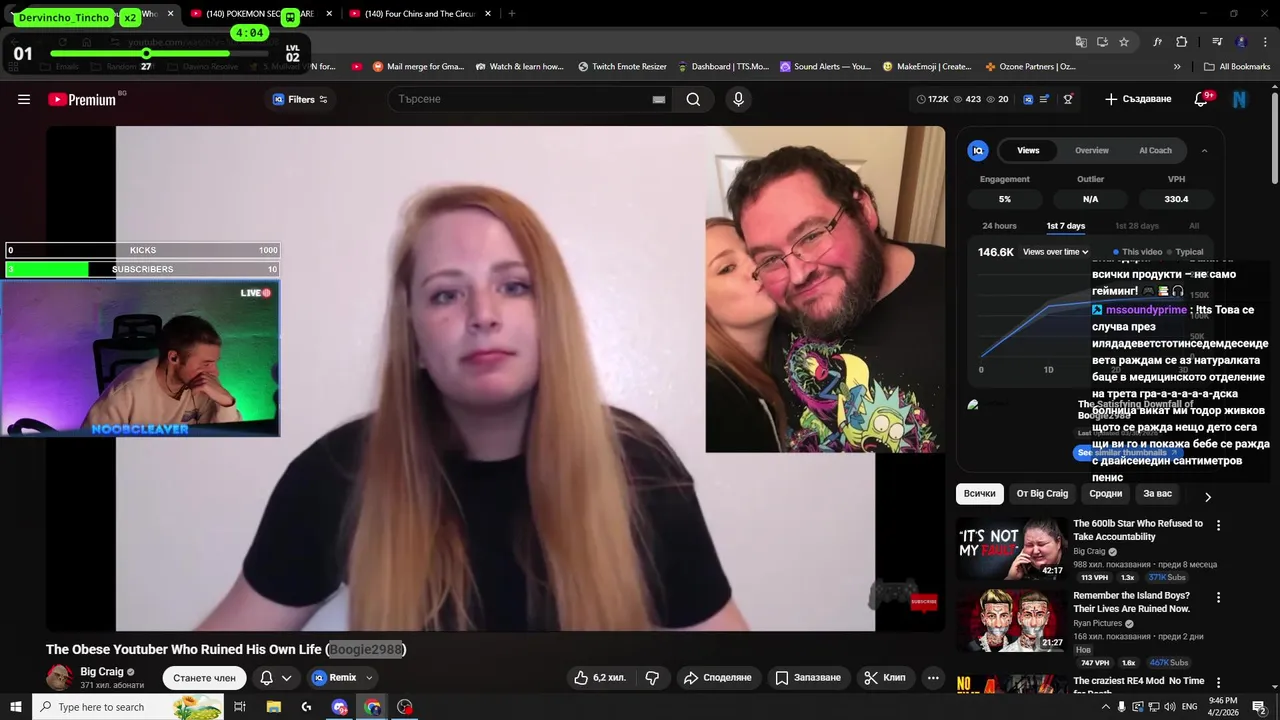Toggle the This video legend item
Screen dimensions: 1280x720
click(1138, 252)
